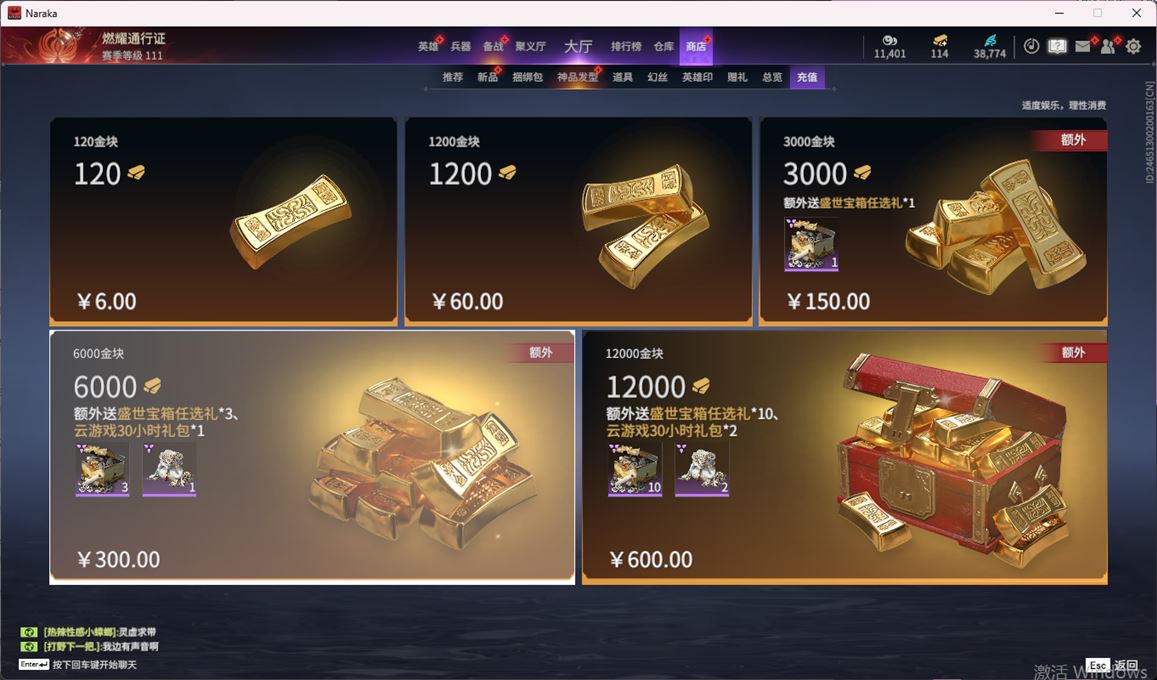The height and width of the screenshot is (680, 1157).
Task: Open the 英雄 heroes tab
Action: pyautogui.click(x=428, y=46)
